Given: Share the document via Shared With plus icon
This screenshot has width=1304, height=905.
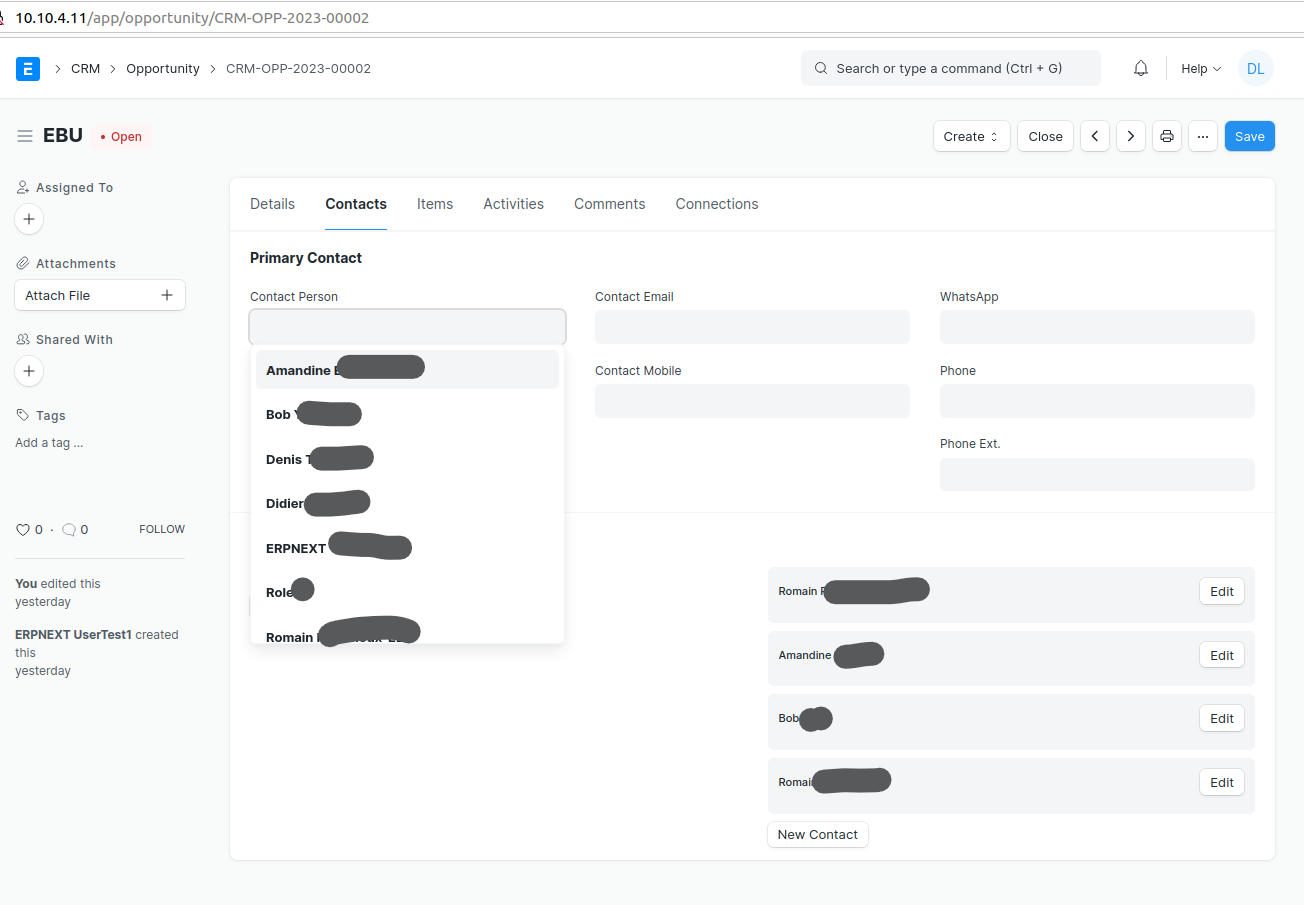Looking at the screenshot, I should pos(28,371).
